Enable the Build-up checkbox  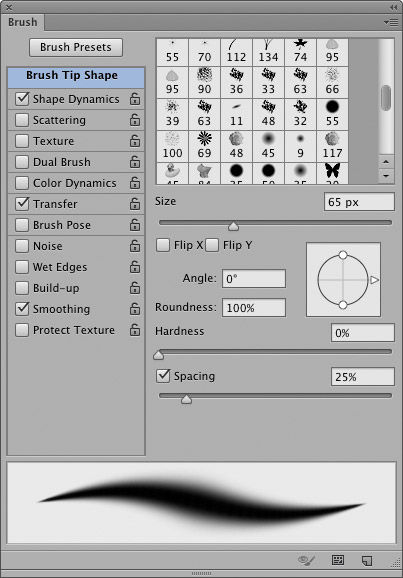22,288
